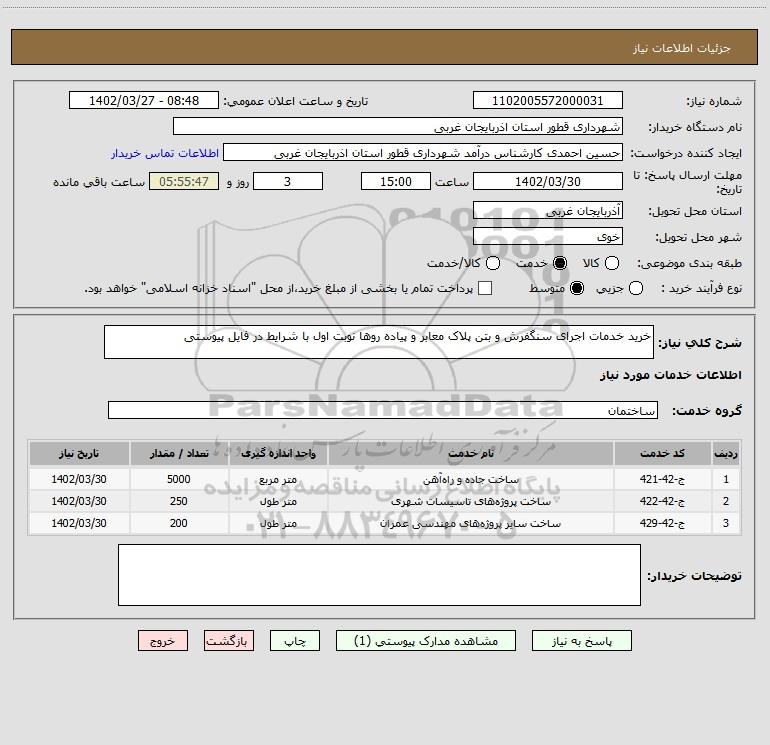
Task: Select the خدمت radio button
Action: click(x=559, y=263)
